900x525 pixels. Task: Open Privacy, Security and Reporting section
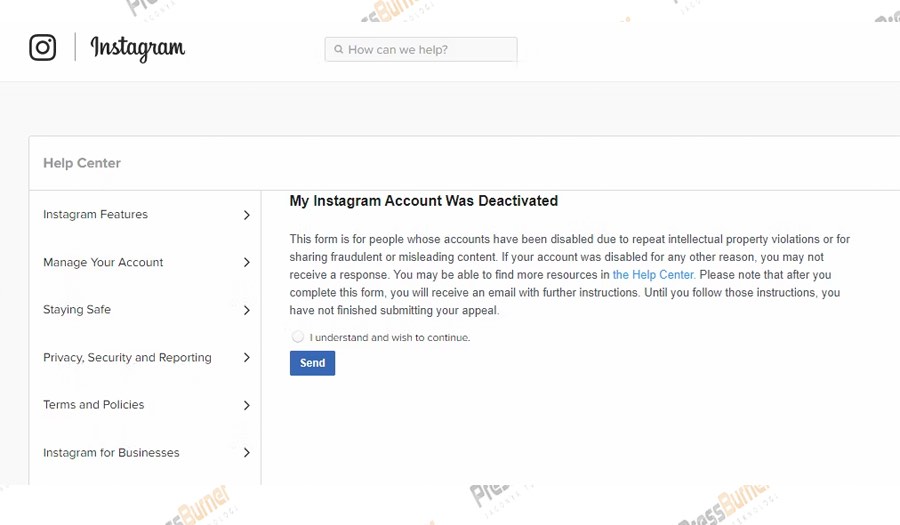(x=127, y=358)
